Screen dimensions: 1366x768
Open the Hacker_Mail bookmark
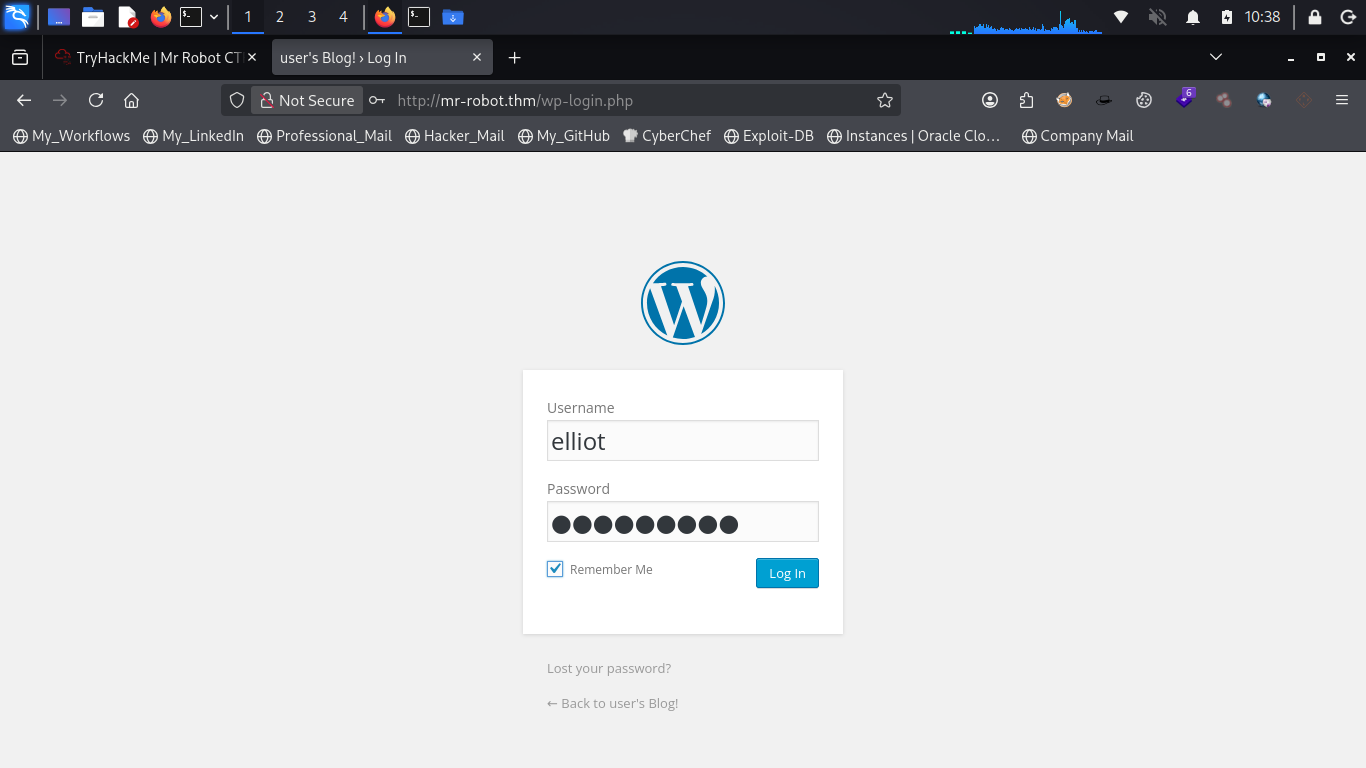click(x=455, y=136)
